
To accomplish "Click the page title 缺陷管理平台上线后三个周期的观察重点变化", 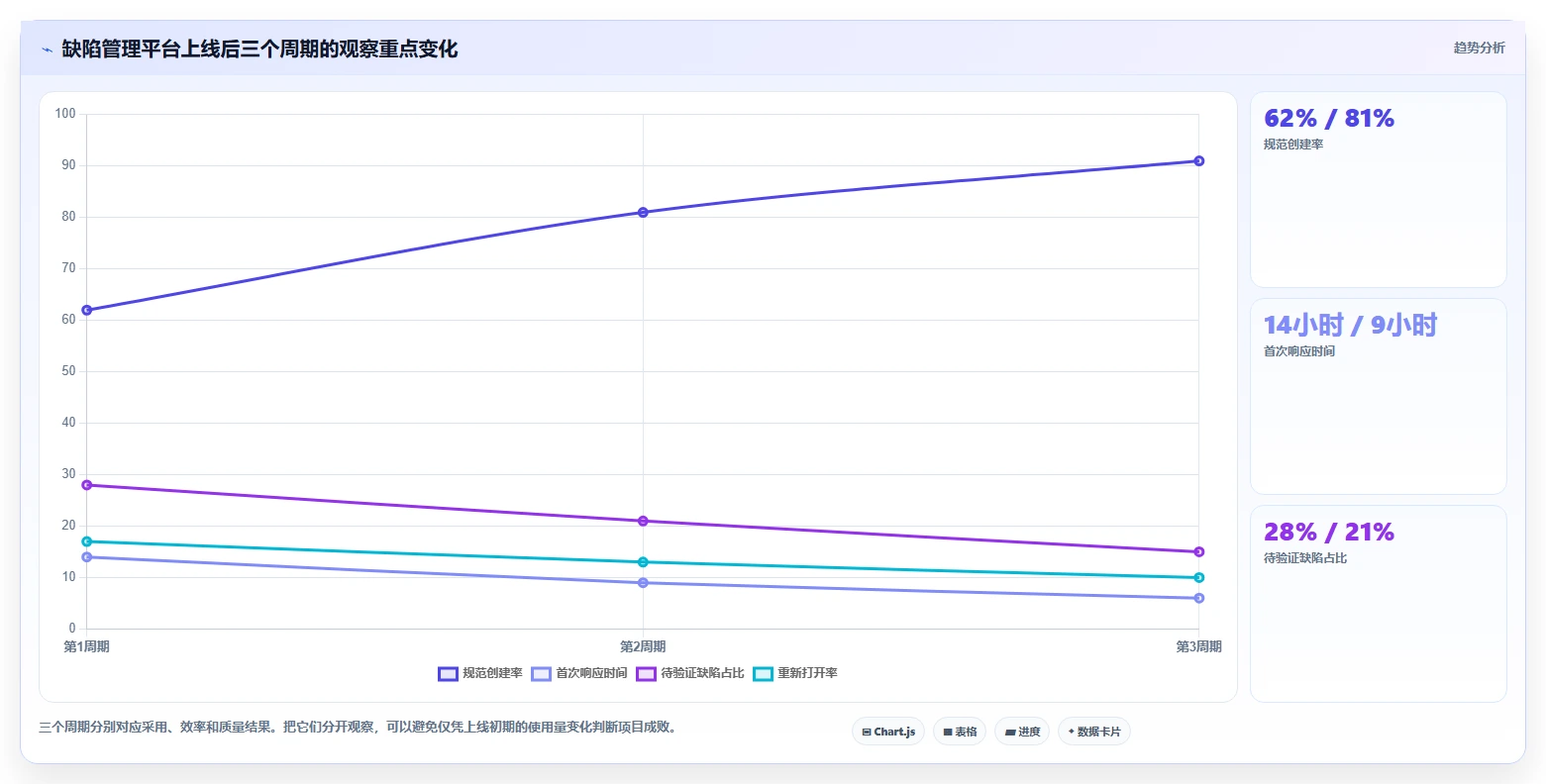I will coord(259,49).
